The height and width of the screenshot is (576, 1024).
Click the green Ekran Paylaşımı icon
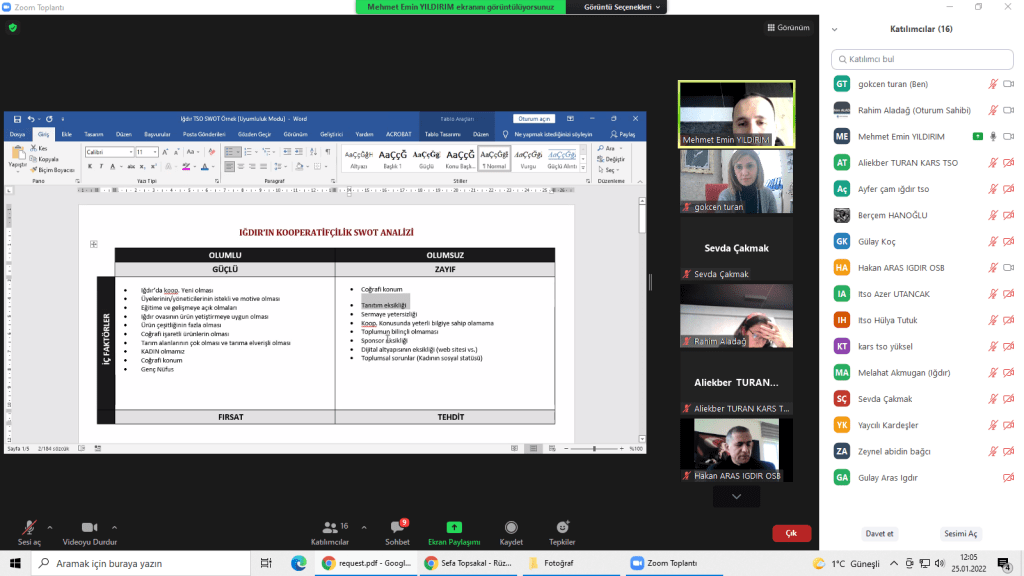[x=454, y=527]
